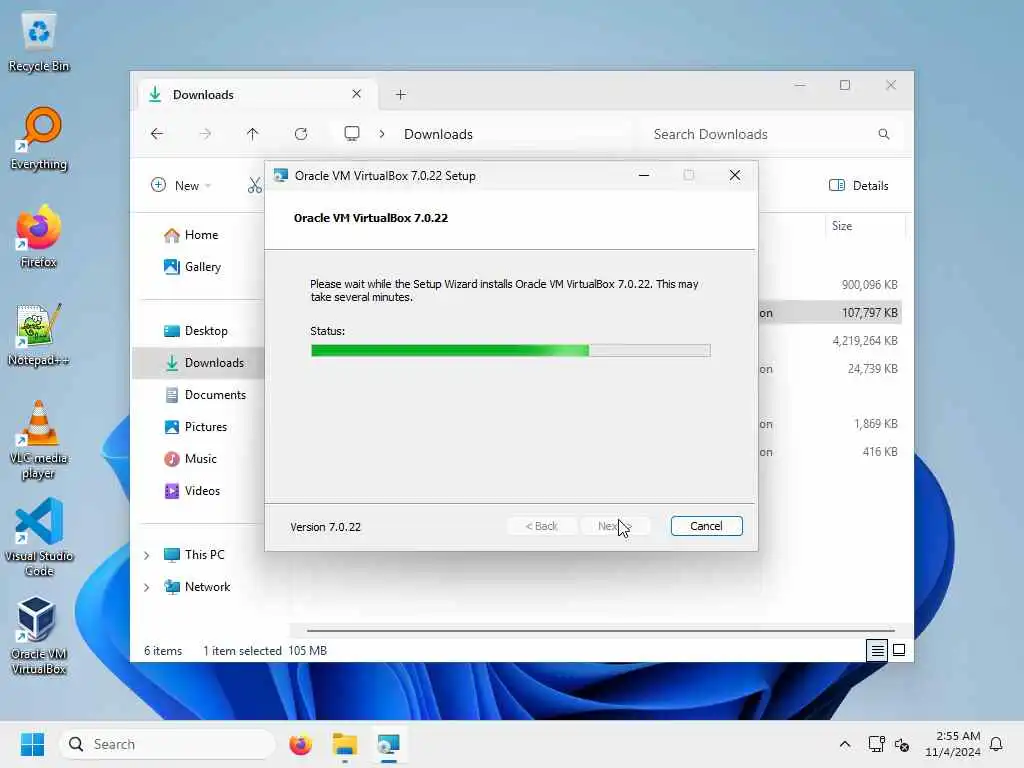Open the Windows Start menu
This screenshot has width=1024, height=768.
[x=33, y=744]
